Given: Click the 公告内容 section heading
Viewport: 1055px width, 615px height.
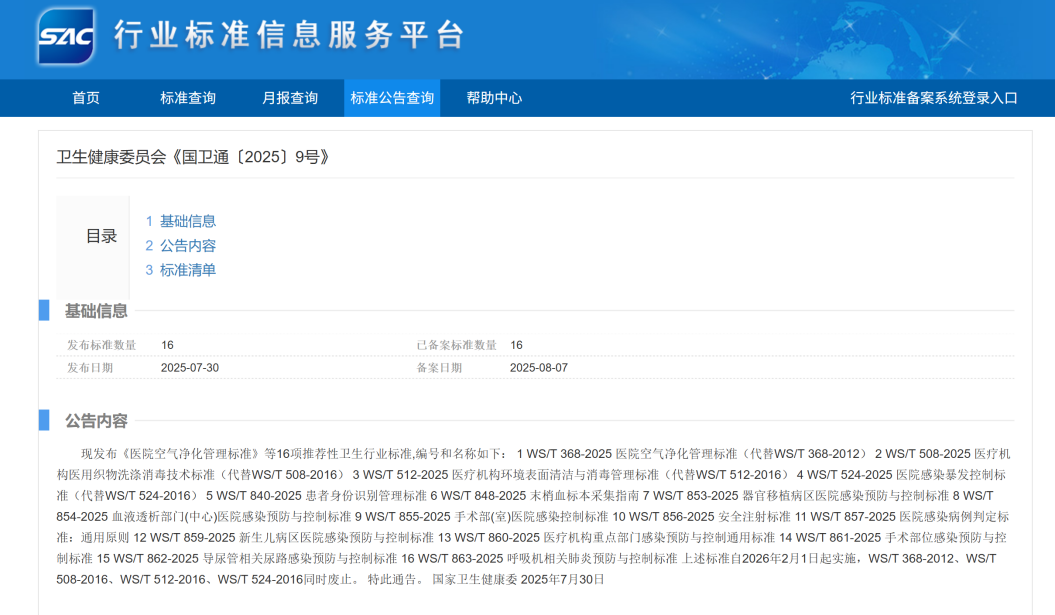Looking at the screenshot, I should [96, 421].
